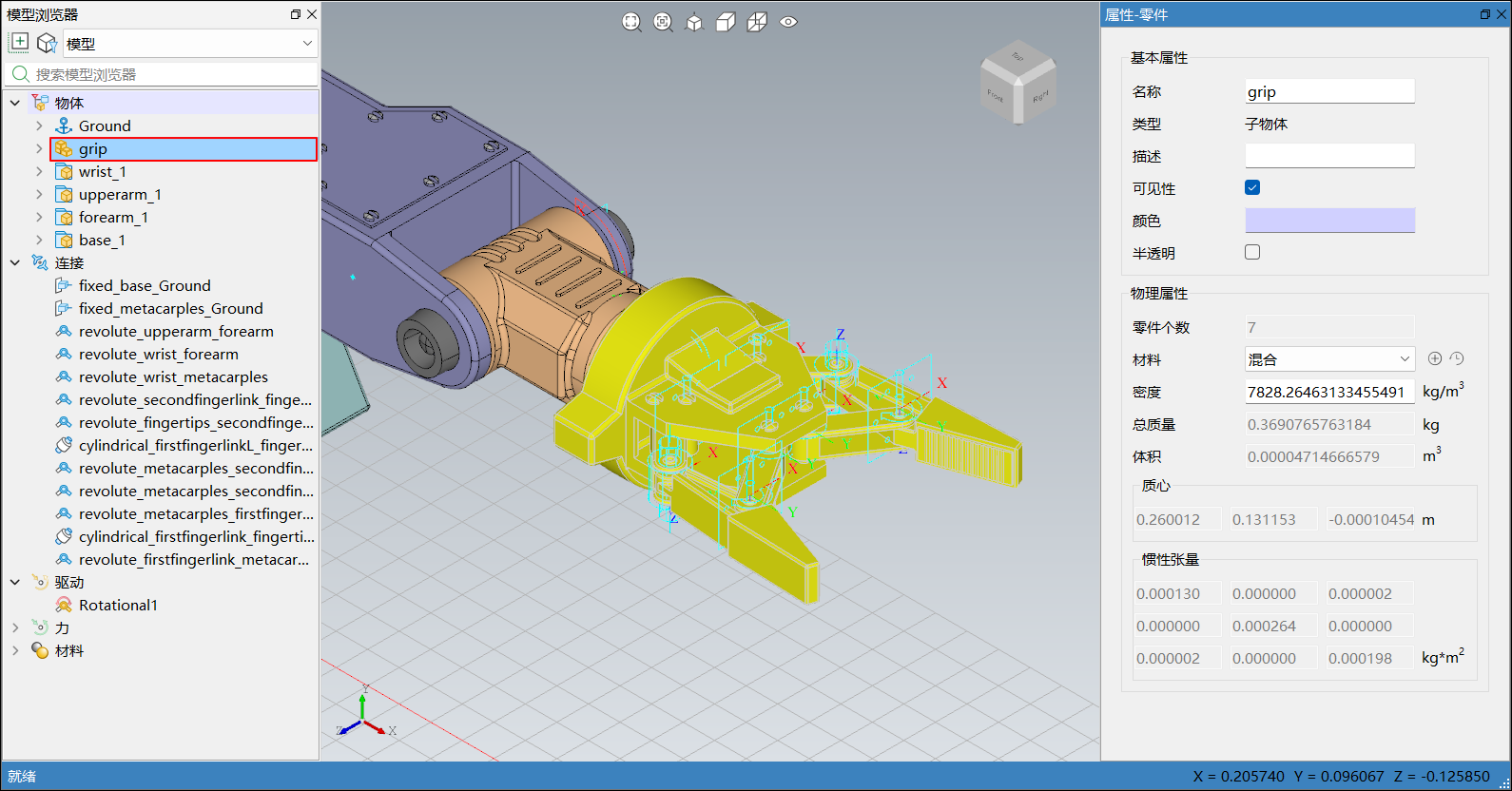Screen dimensions: 1512x791
Task: Select revolute_wrist_forearm joint
Action: click(x=158, y=354)
